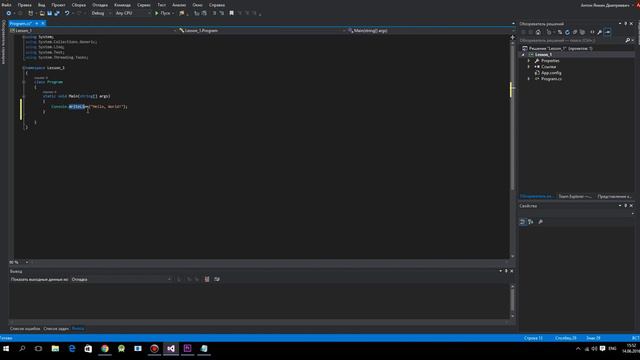
Task: Click the ENG language indicator in tray
Action: click(x=612, y=349)
